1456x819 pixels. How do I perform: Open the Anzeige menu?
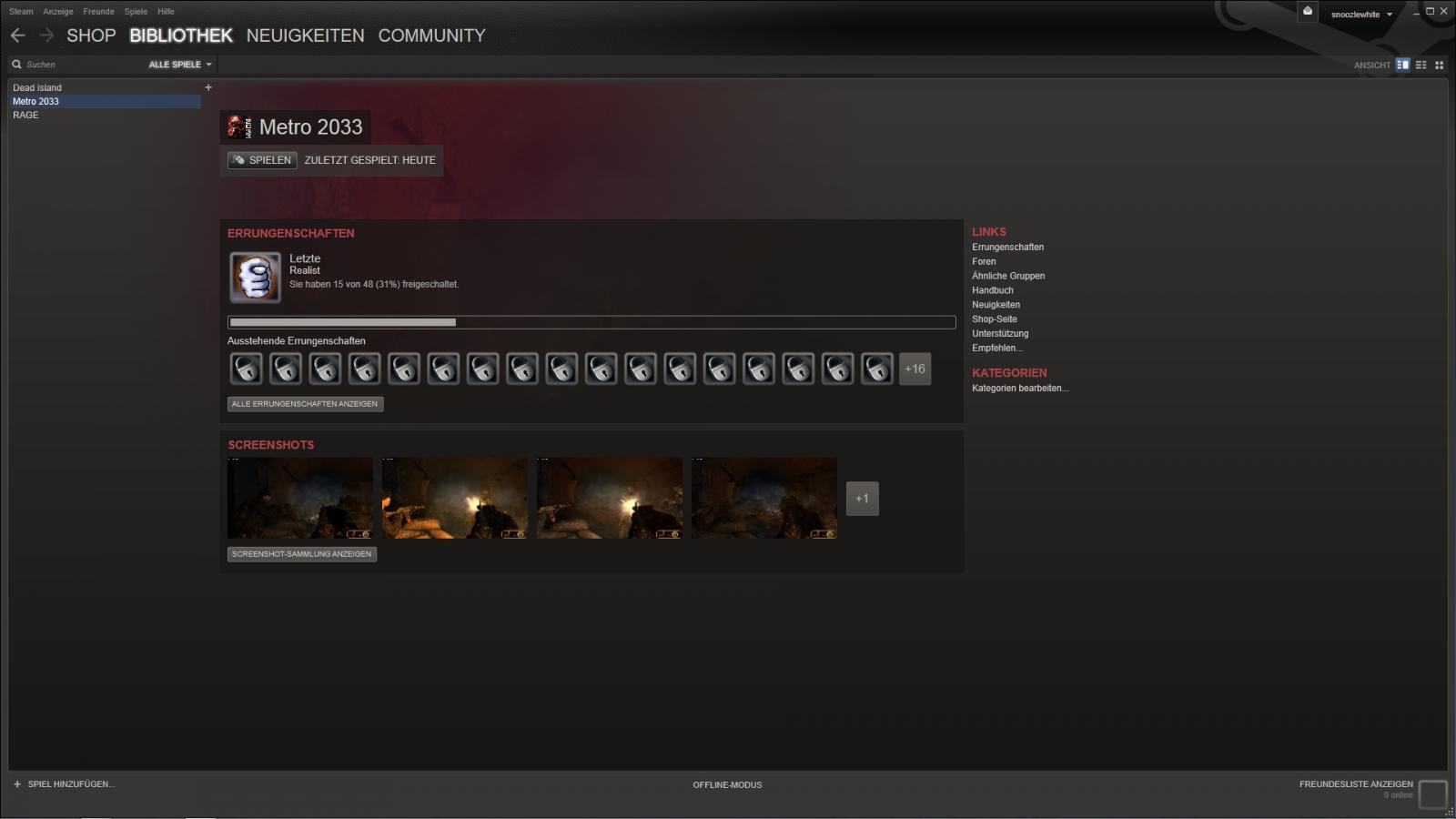[x=58, y=12]
